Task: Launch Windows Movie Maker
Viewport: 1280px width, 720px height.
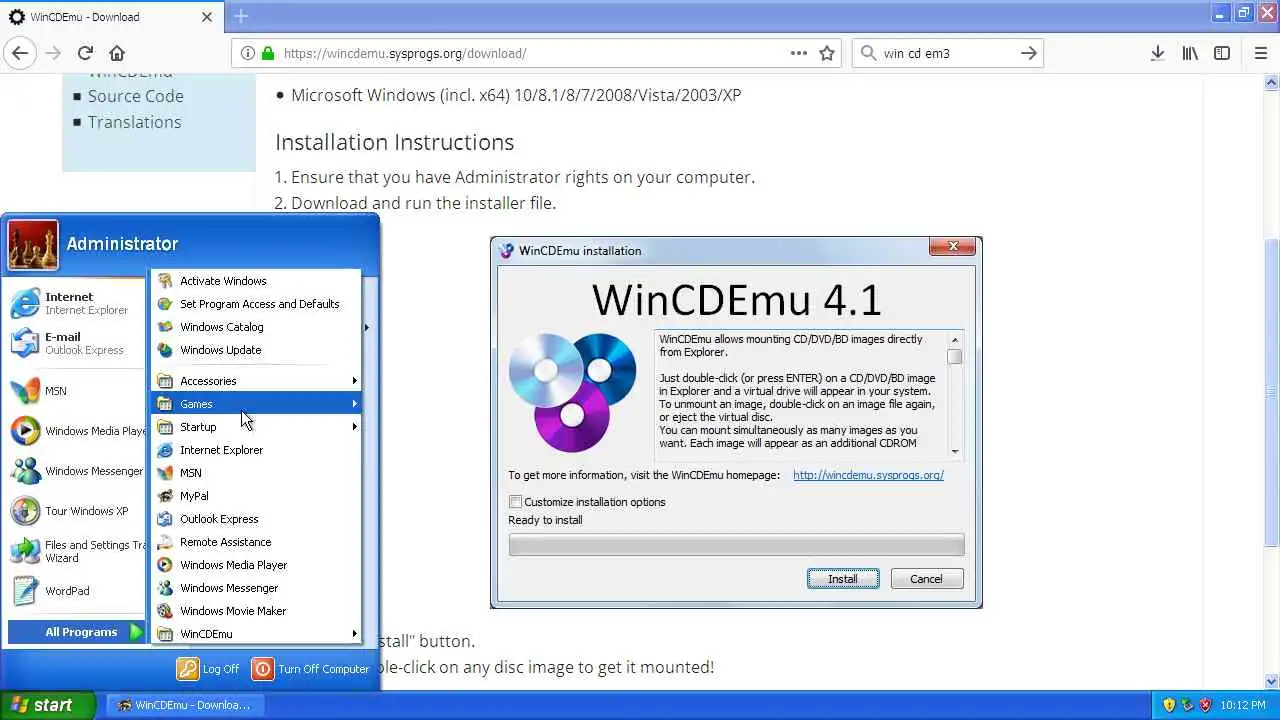Action: pos(257,611)
